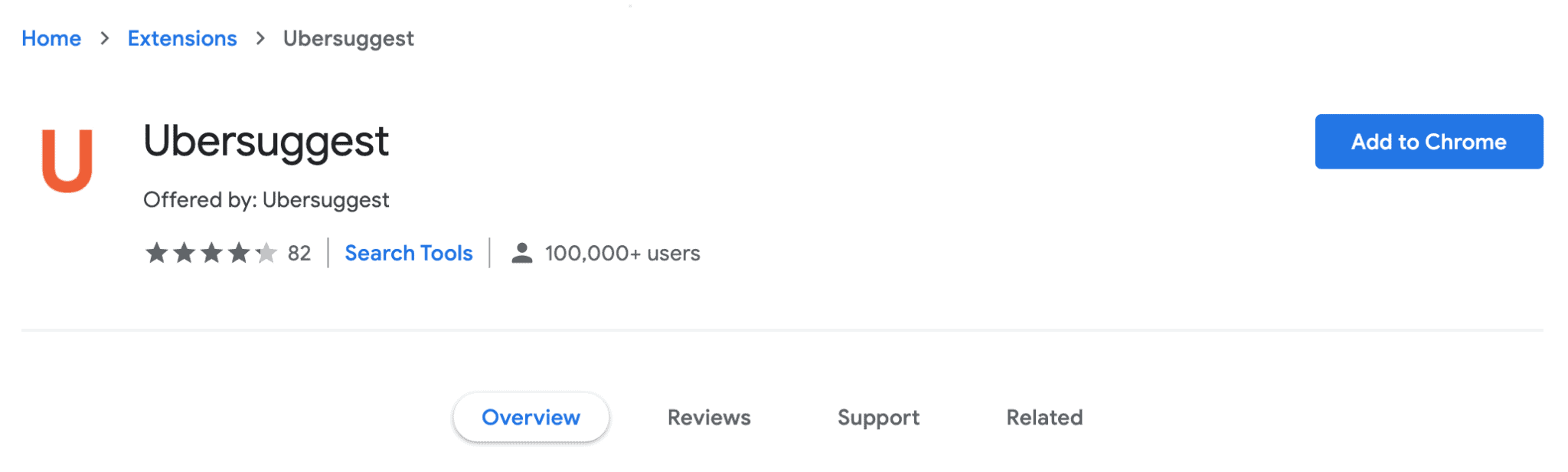This screenshot has height=472, width=1568.
Task: Click the users person icon
Action: 522,253
